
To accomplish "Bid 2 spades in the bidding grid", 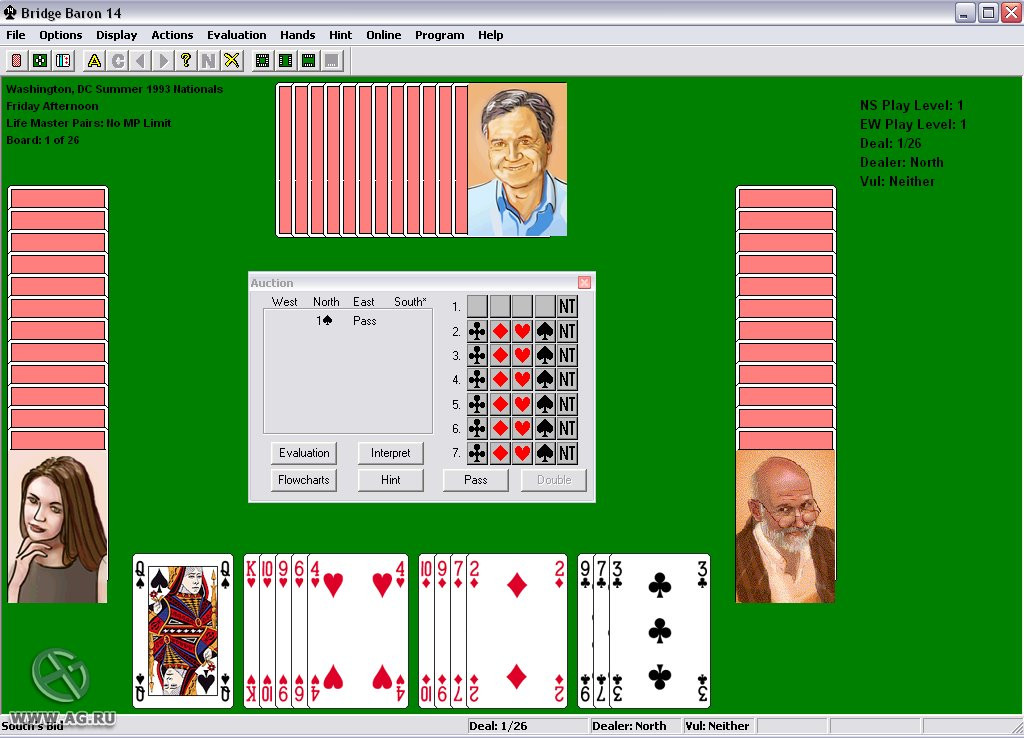I will coord(545,331).
